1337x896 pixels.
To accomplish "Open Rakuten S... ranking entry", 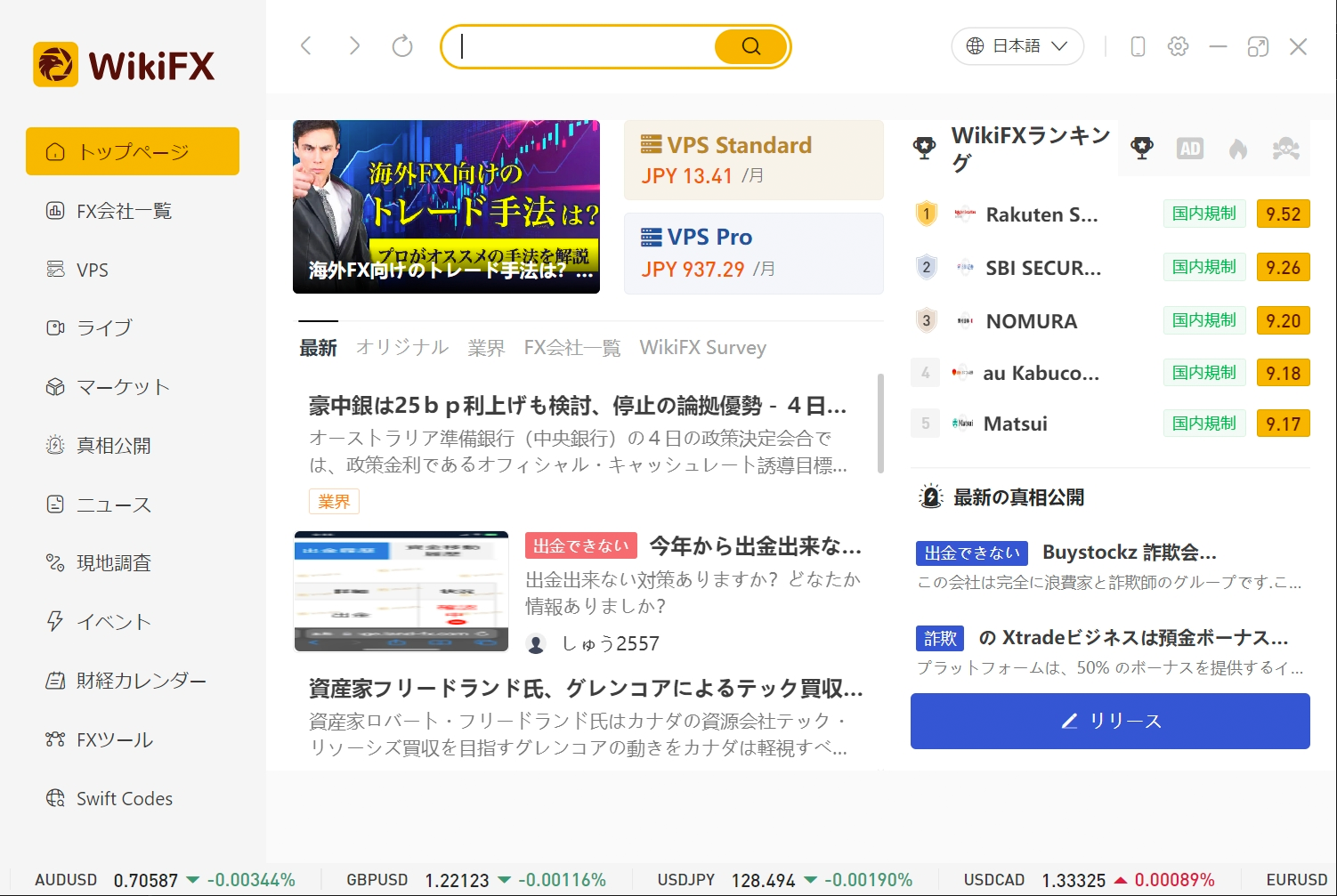I will pyautogui.click(x=1041, y=214).
